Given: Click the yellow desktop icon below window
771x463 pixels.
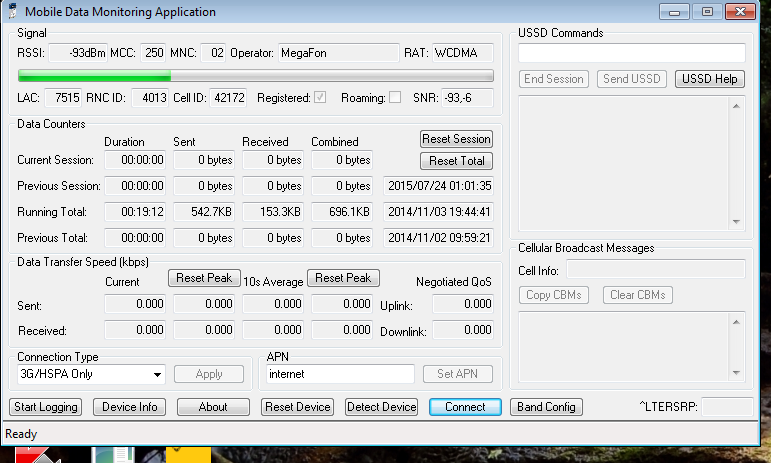Looking at the screenshot, I should pos(188,455).
